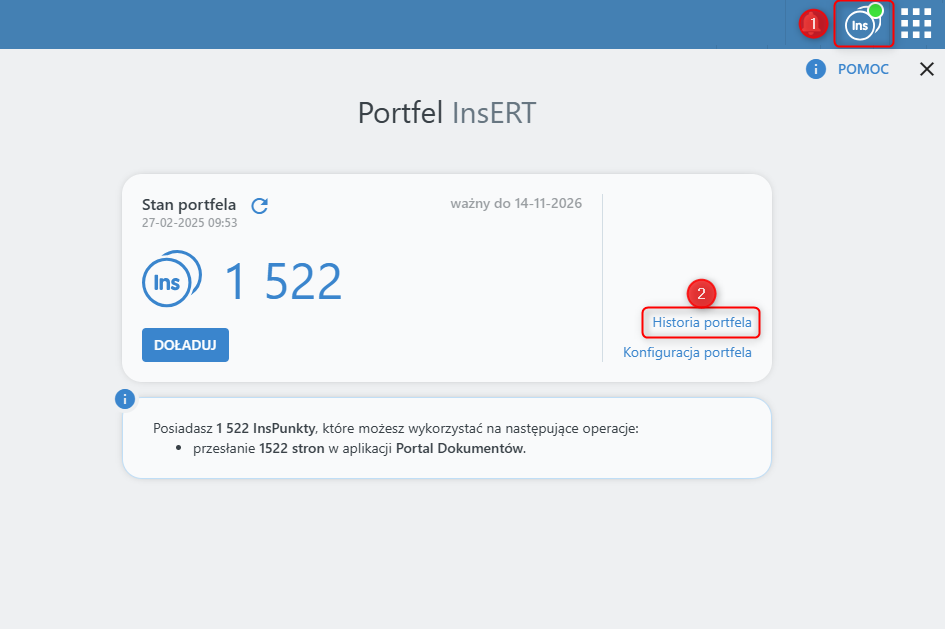Open the POMOC help link

click(863, 69)
